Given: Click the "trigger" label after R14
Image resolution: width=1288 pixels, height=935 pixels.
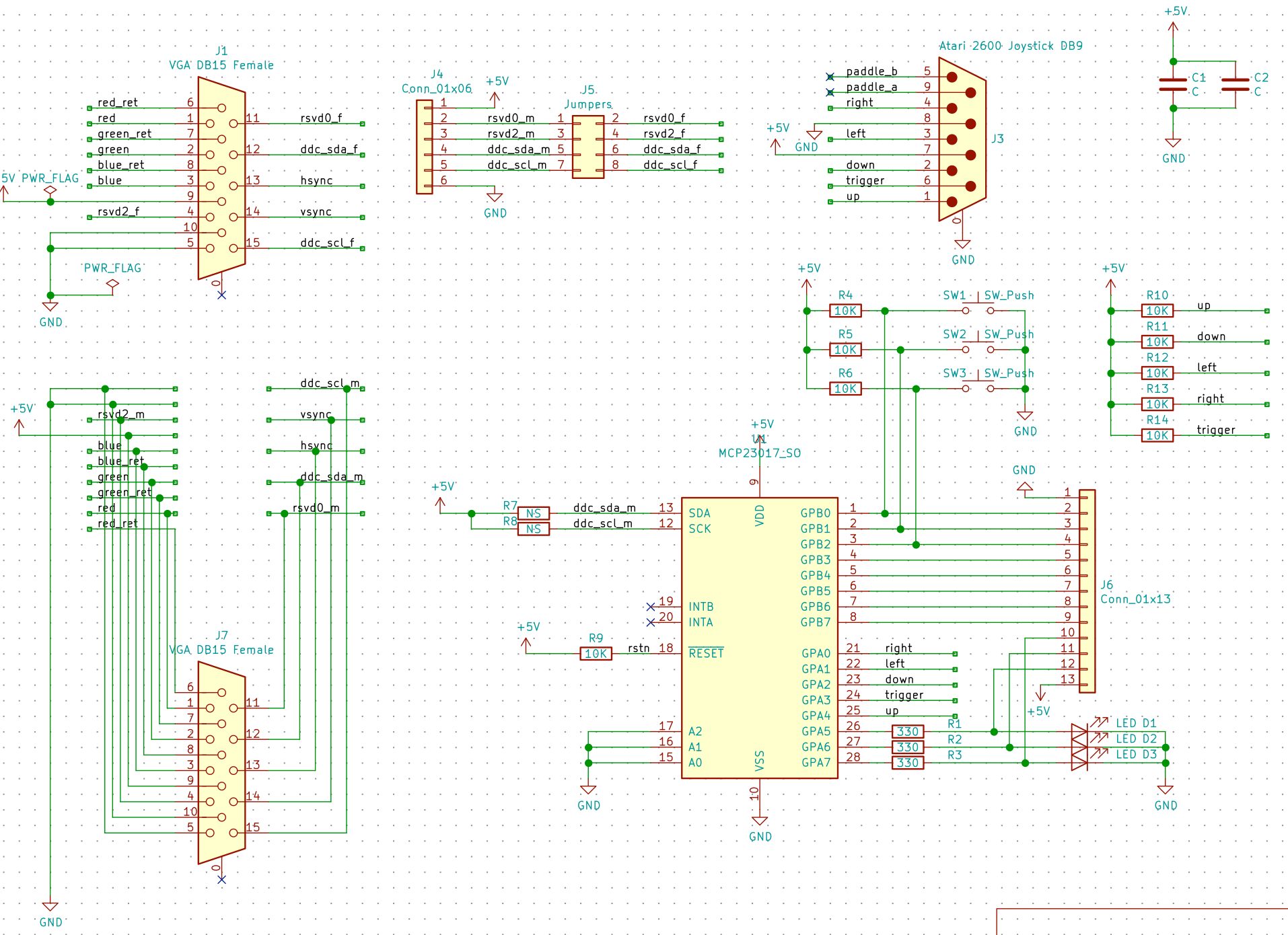Looking at the screenshot, I should coord(1216,430).
